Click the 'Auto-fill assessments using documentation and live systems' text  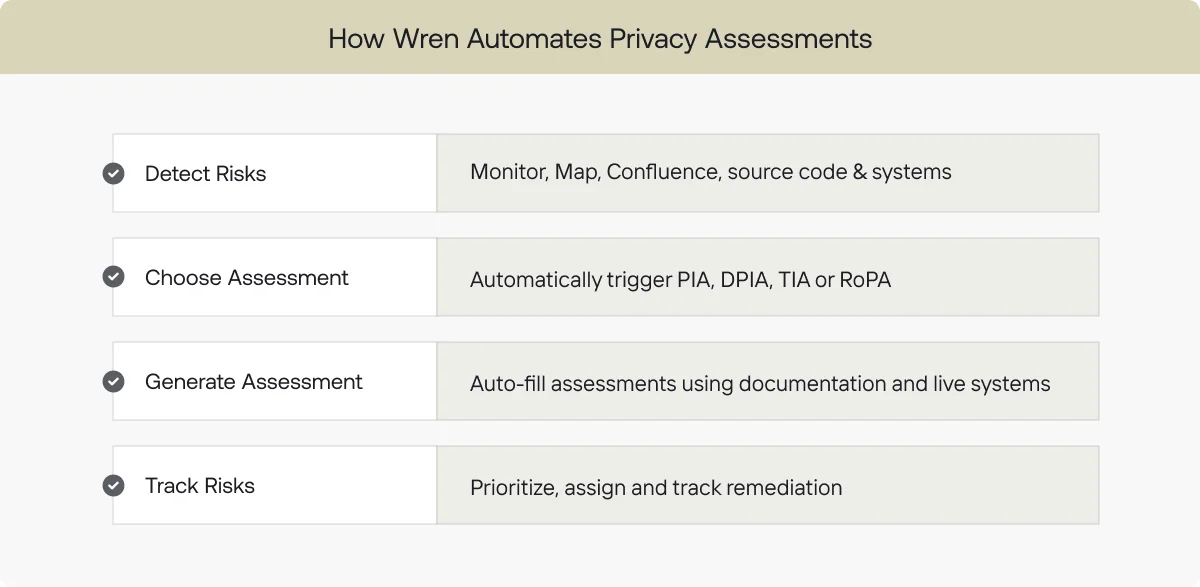coord(760,384)
